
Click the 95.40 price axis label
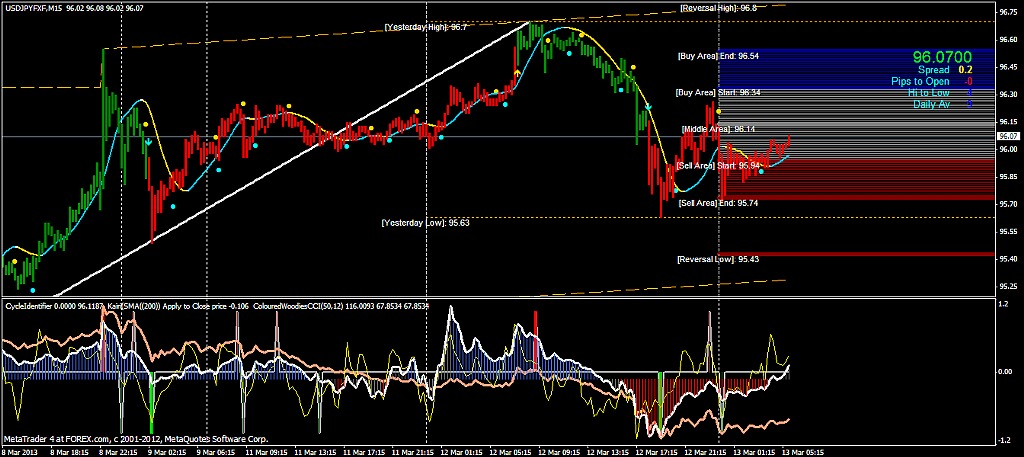pyautogui.click(x=1008, y=259)
